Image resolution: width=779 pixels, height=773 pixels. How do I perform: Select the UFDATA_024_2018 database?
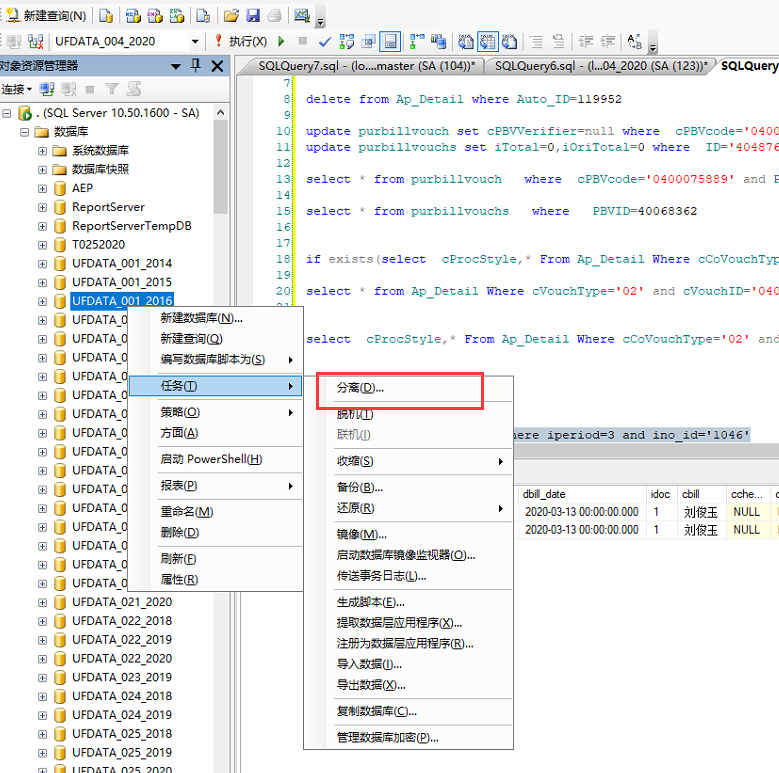[122, 696]
